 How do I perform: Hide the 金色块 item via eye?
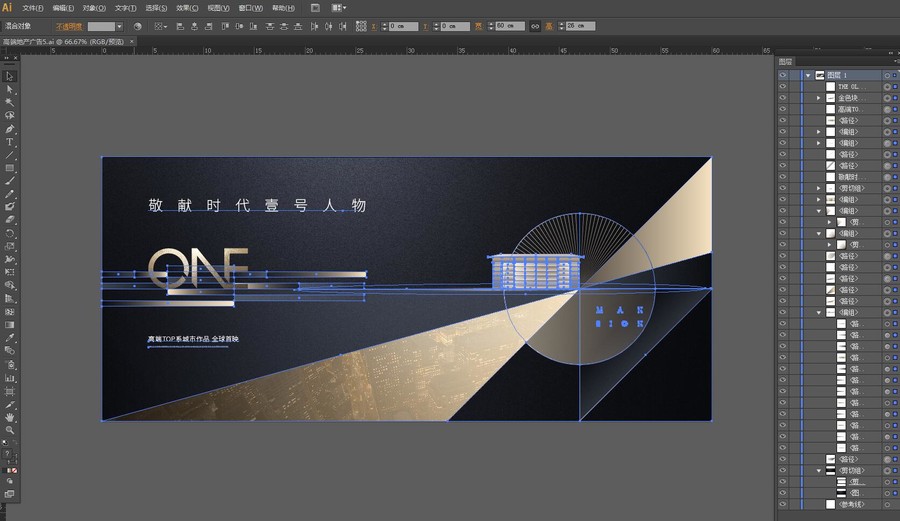[x=783, y=98]
